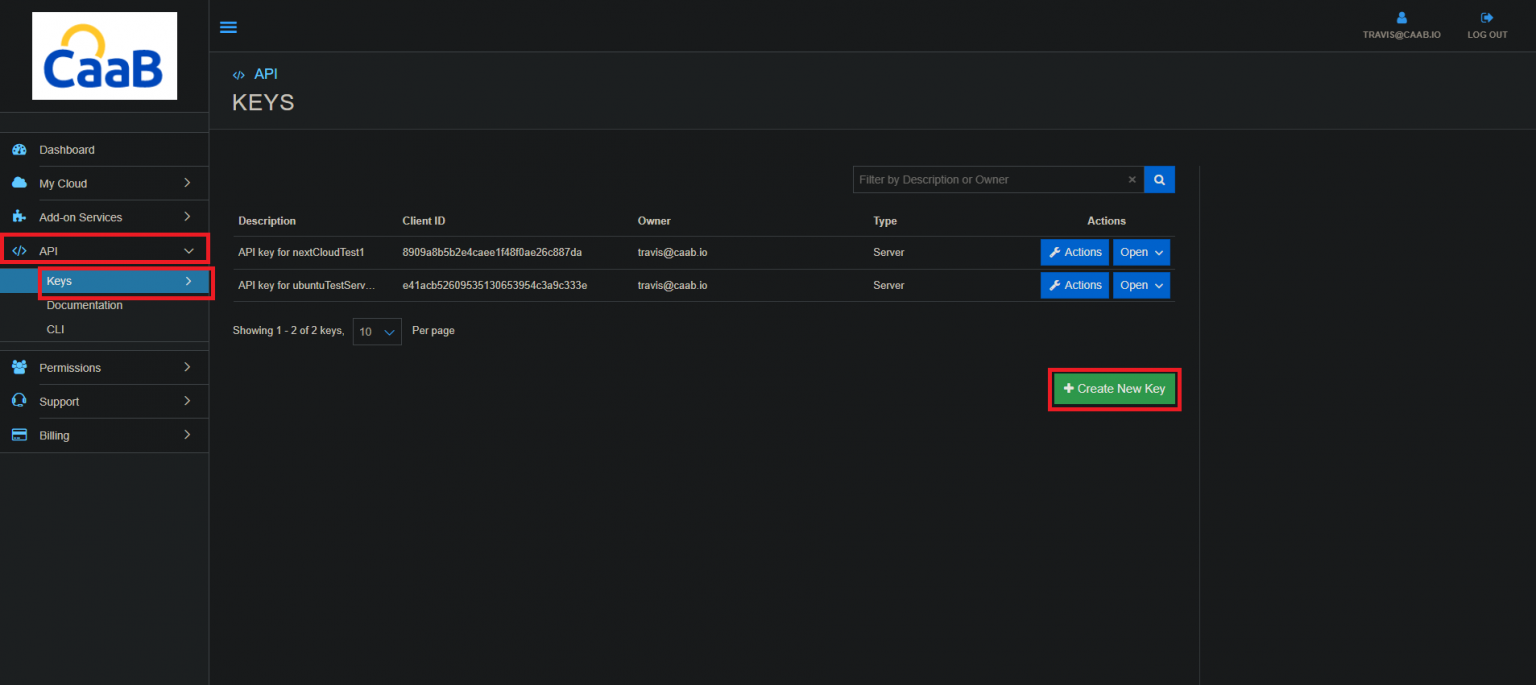Open the Actions wrench menu for nextCloudTest1
The height and width of the screenshot is (685, 1536).
point(1074,252)
